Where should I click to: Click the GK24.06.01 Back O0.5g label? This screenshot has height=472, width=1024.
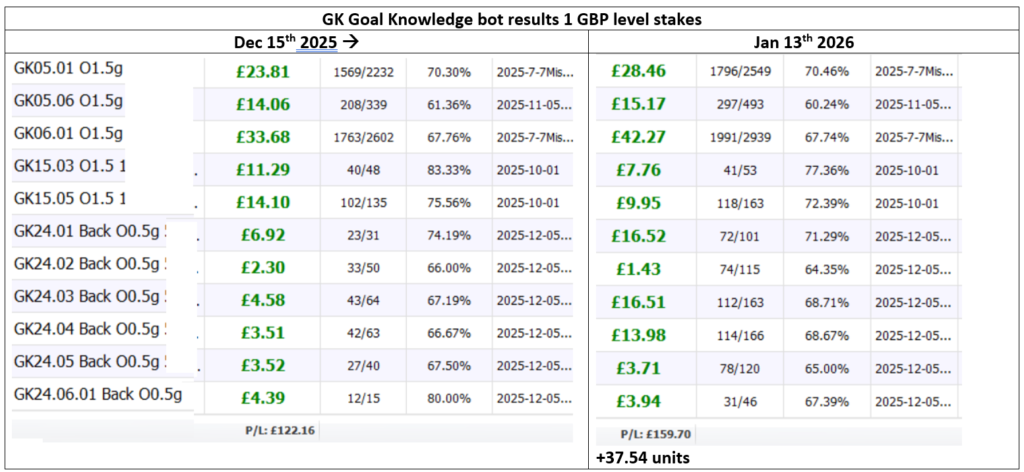click(x=98, y=394)
